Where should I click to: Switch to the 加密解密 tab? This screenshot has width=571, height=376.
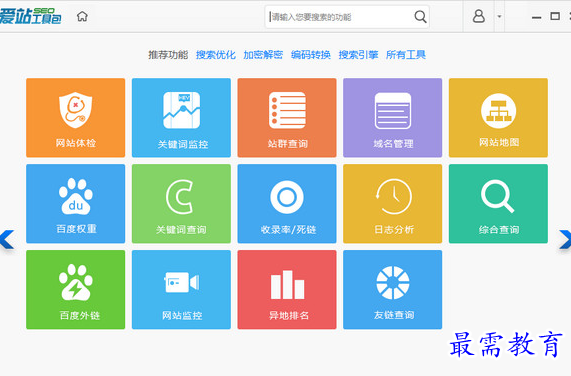click(263, 55)
